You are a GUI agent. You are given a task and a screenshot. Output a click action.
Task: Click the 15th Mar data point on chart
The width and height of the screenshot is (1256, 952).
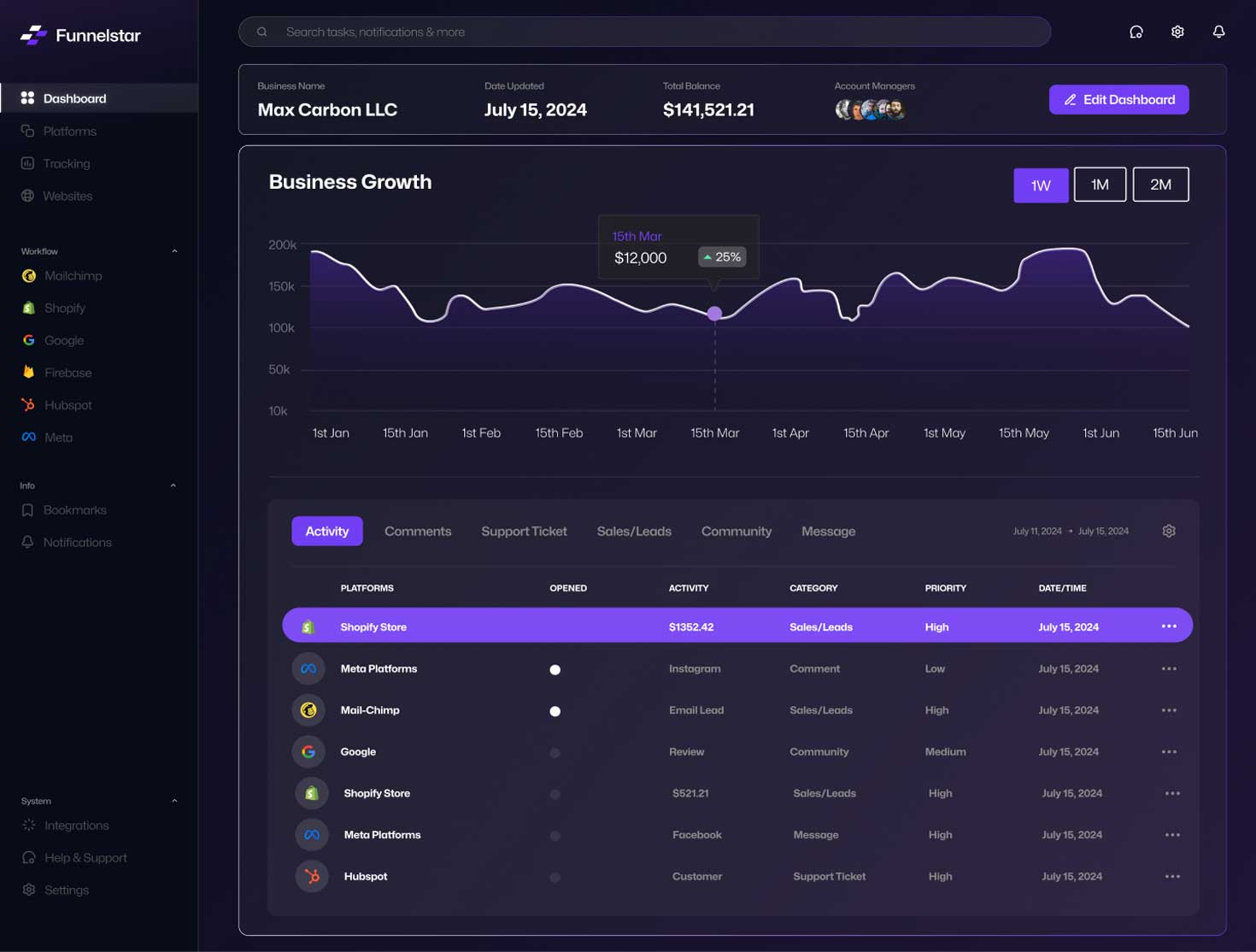(715, 314)
